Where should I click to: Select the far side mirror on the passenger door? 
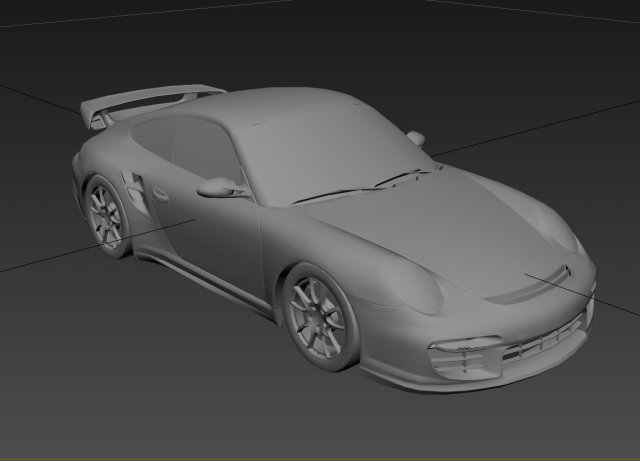tap(415, 139)
